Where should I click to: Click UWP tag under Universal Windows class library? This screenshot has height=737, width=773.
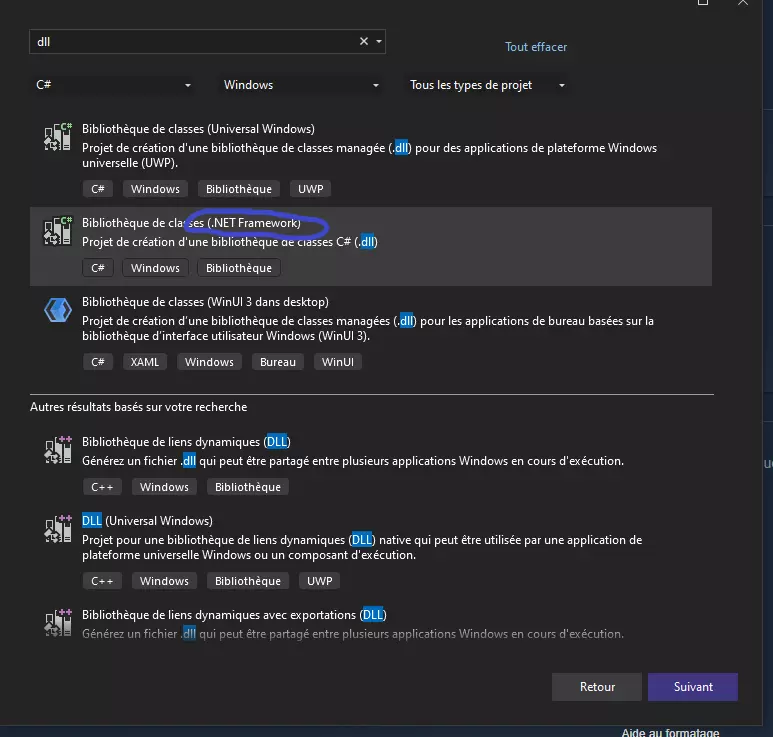[x=311, y=189]
